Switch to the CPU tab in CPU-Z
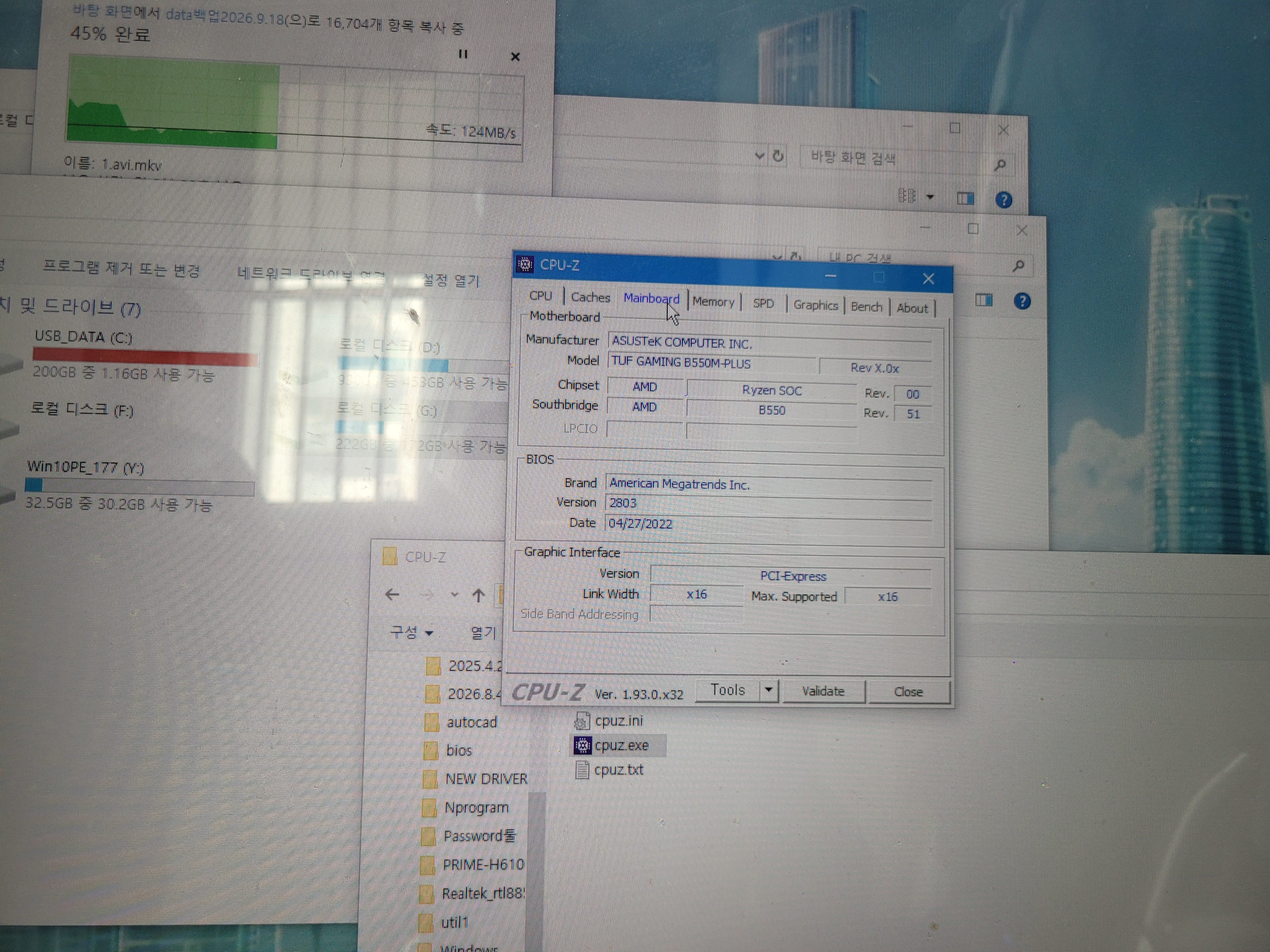The width and height of the screenshot is (1270, 952). pos(540,296)
